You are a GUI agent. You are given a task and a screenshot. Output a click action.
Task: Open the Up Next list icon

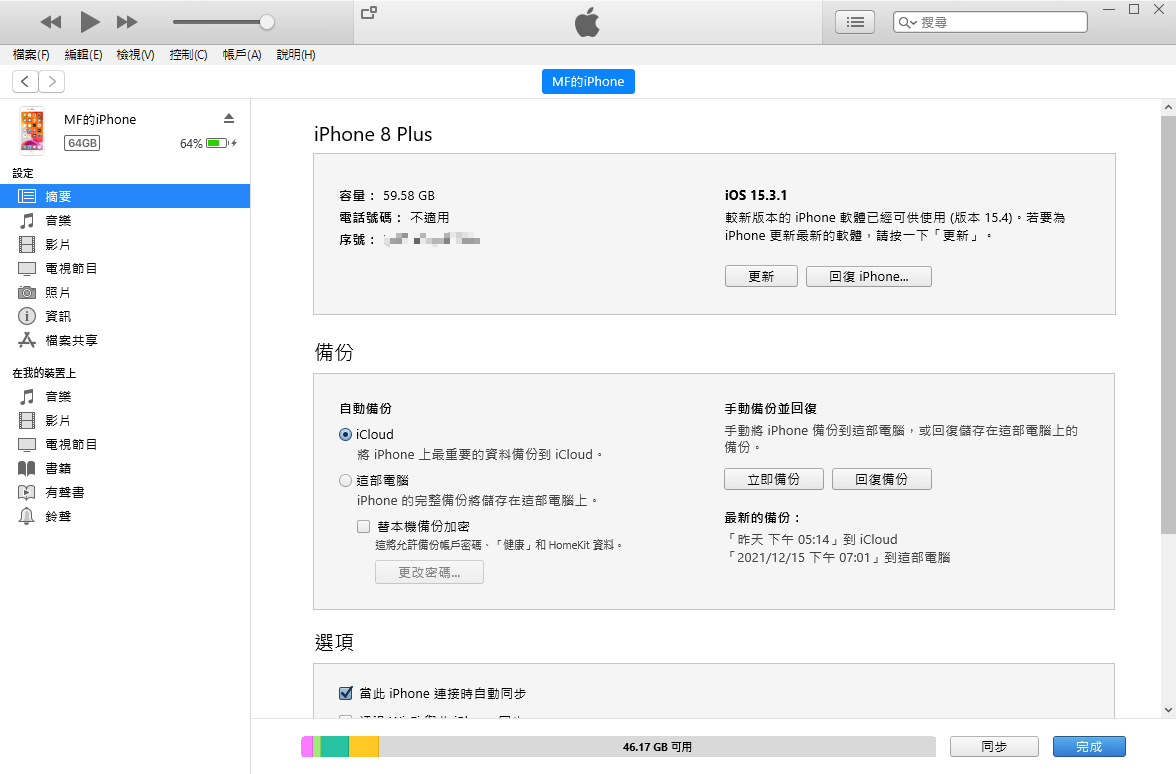854,21
